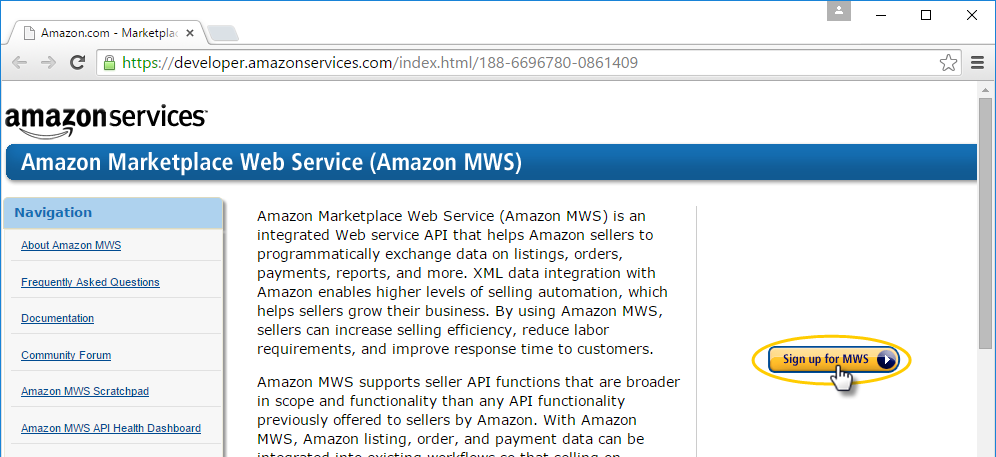Click the user profile icon in title bar

pos(838,10)
